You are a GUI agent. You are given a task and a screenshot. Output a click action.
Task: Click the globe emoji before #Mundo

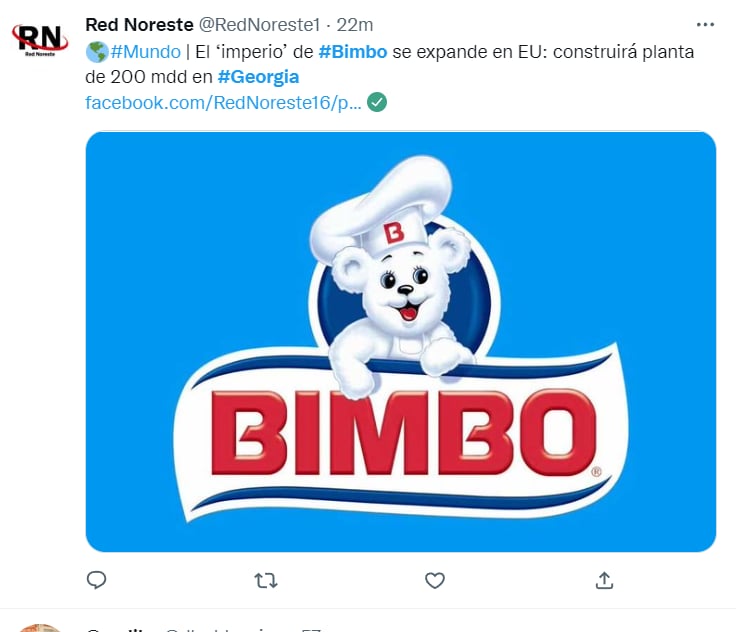pyautogui.click(x=97, y=52)
